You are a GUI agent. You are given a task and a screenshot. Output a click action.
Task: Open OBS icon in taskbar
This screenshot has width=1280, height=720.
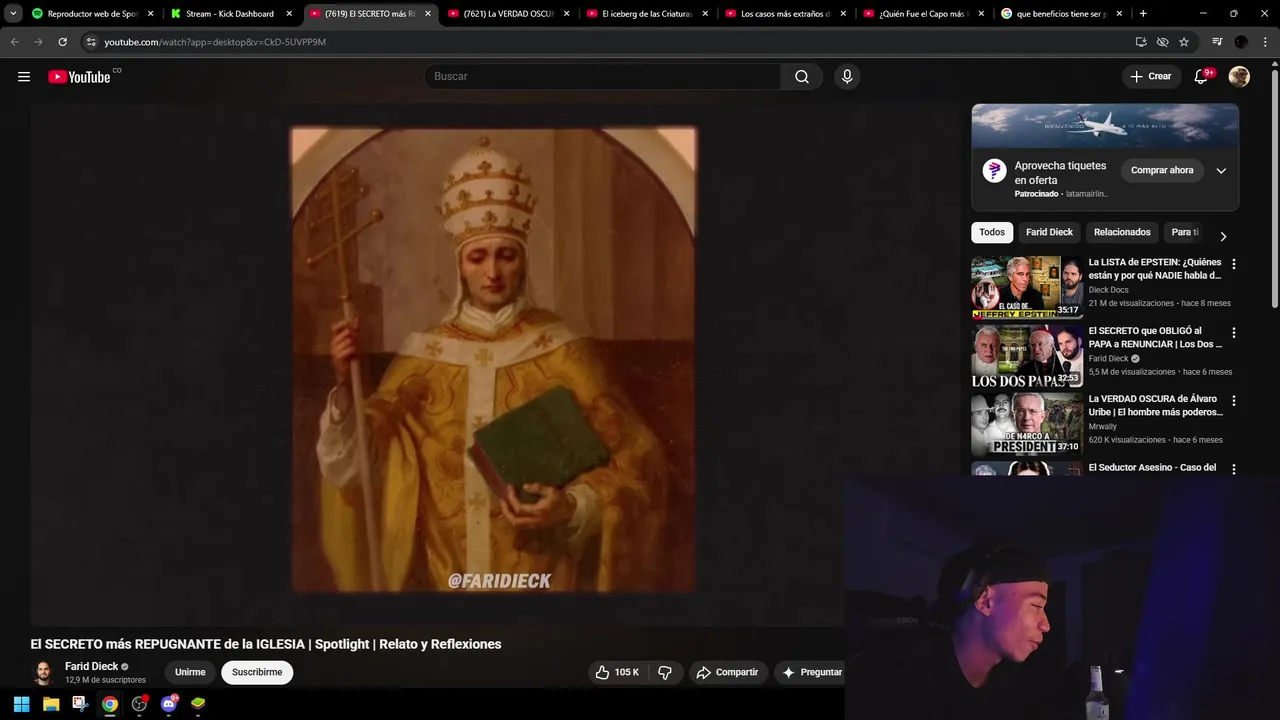click(x=139, y=704)
